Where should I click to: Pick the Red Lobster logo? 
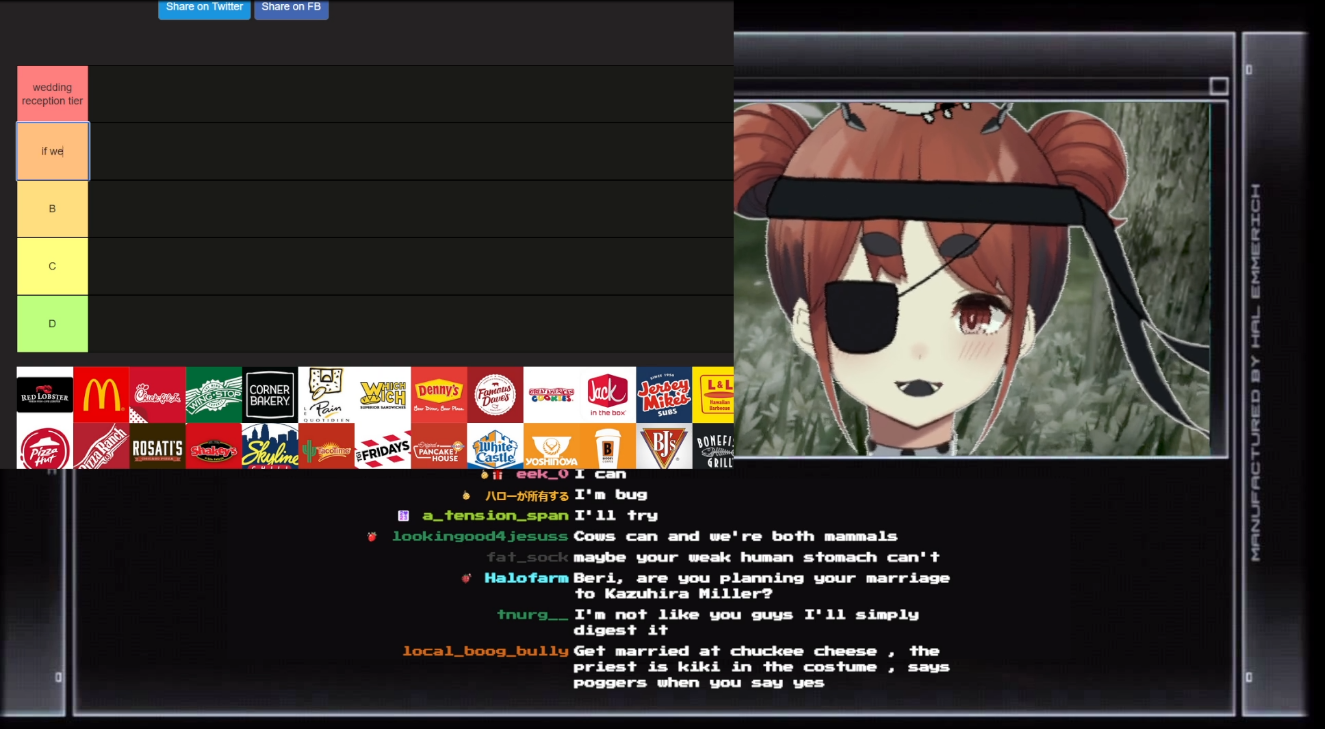[45, 395]
